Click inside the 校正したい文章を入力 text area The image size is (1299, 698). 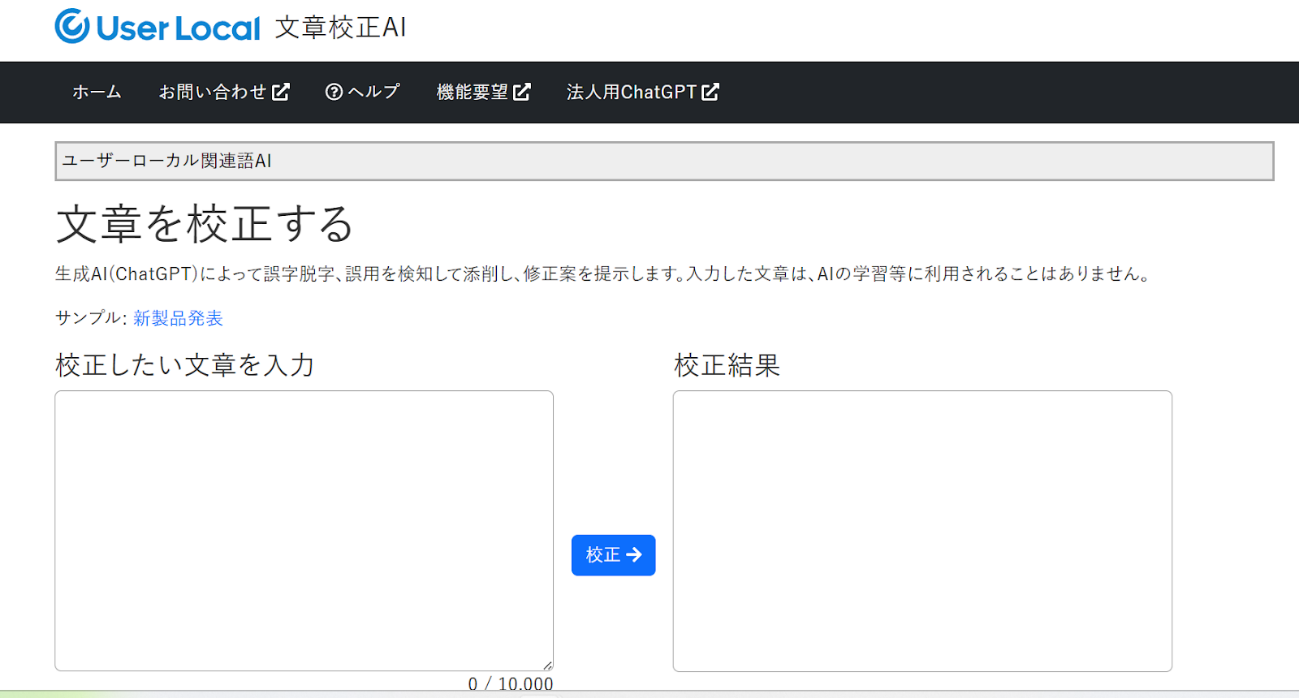[304, 530]
